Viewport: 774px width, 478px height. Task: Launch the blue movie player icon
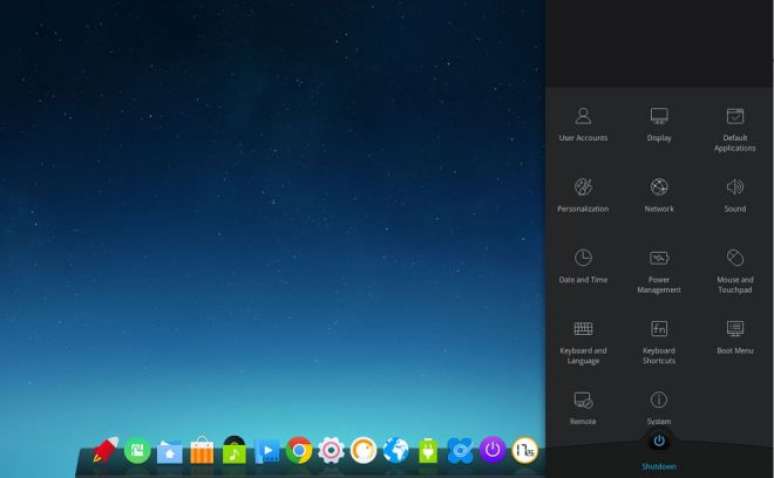(x=267, y=450)
